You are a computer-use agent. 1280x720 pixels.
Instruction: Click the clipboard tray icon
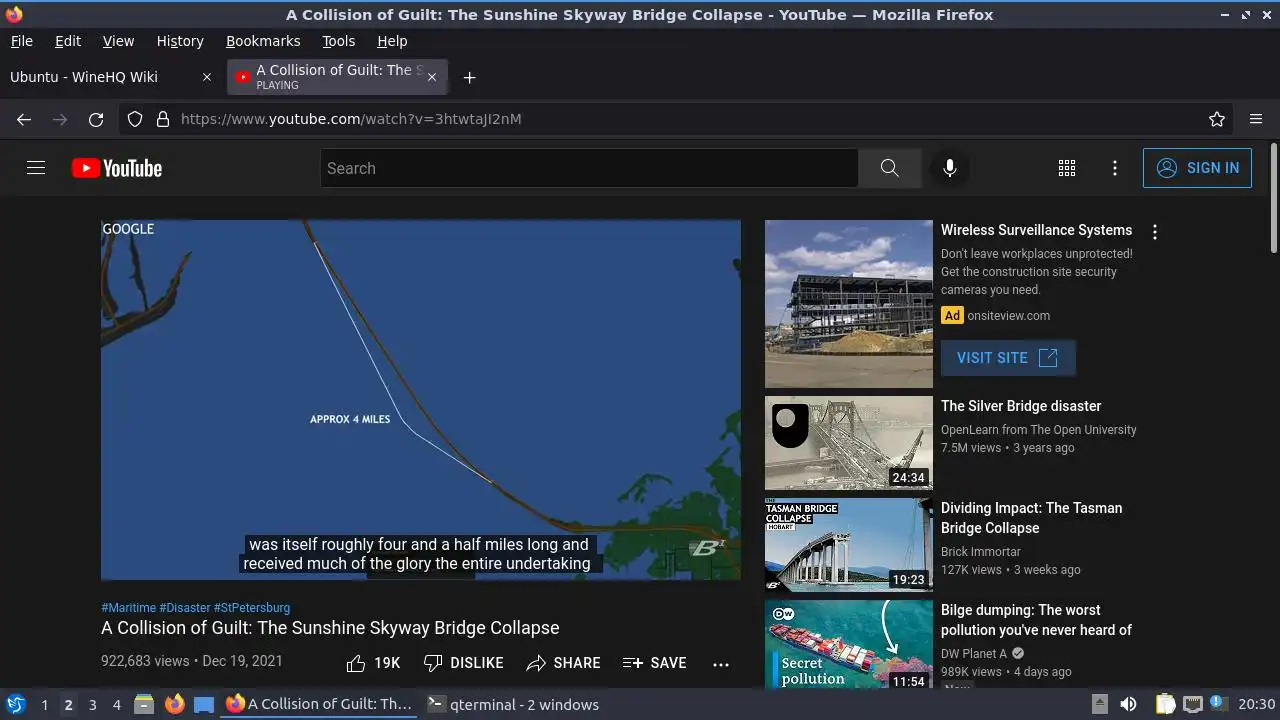[1165, 704]
